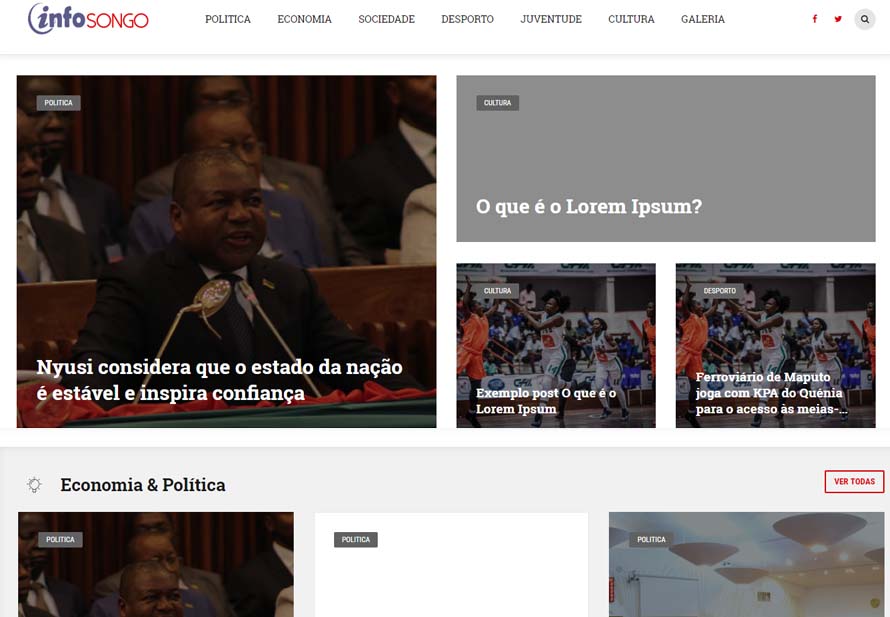The image size is (890, 617).
Task: Open the 'Exemplo post' basketball thumbnail
Action: click(556, 345)
